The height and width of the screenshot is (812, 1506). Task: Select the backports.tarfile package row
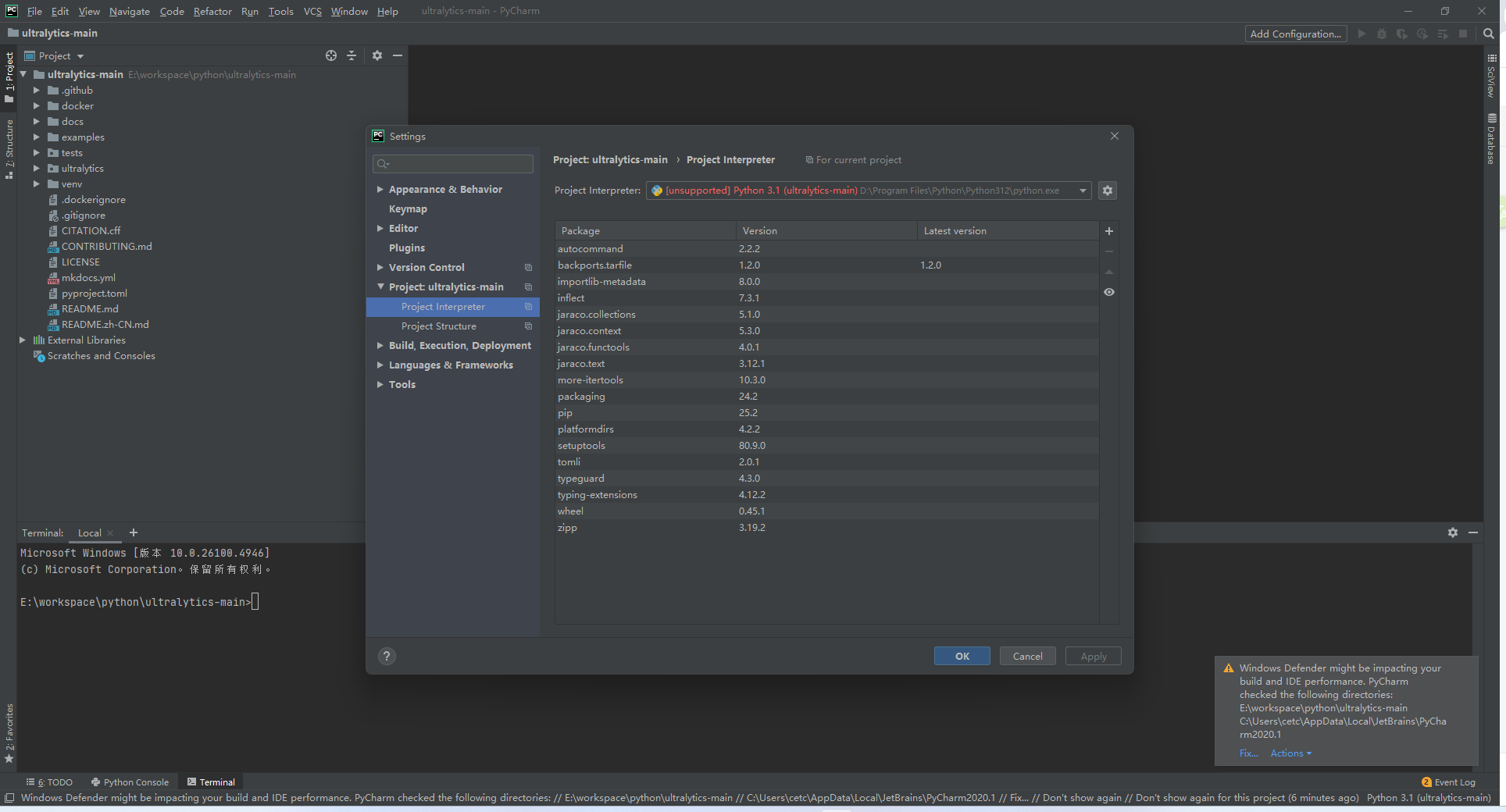click(x=826, y=265)
